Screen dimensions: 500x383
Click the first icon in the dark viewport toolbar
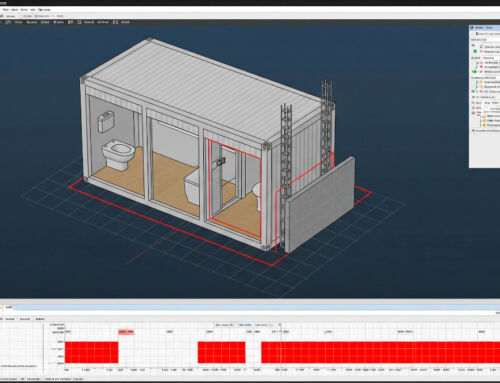8,22
